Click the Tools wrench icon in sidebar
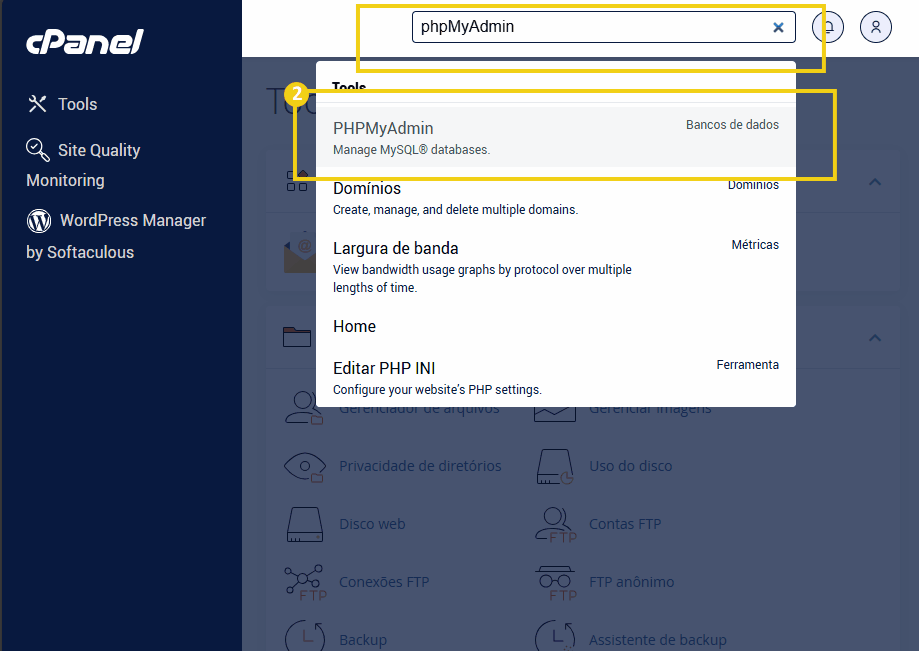Image resolution: width=919 pixels, height=651 pixels. pyautogui.click(x=37, y=104)
